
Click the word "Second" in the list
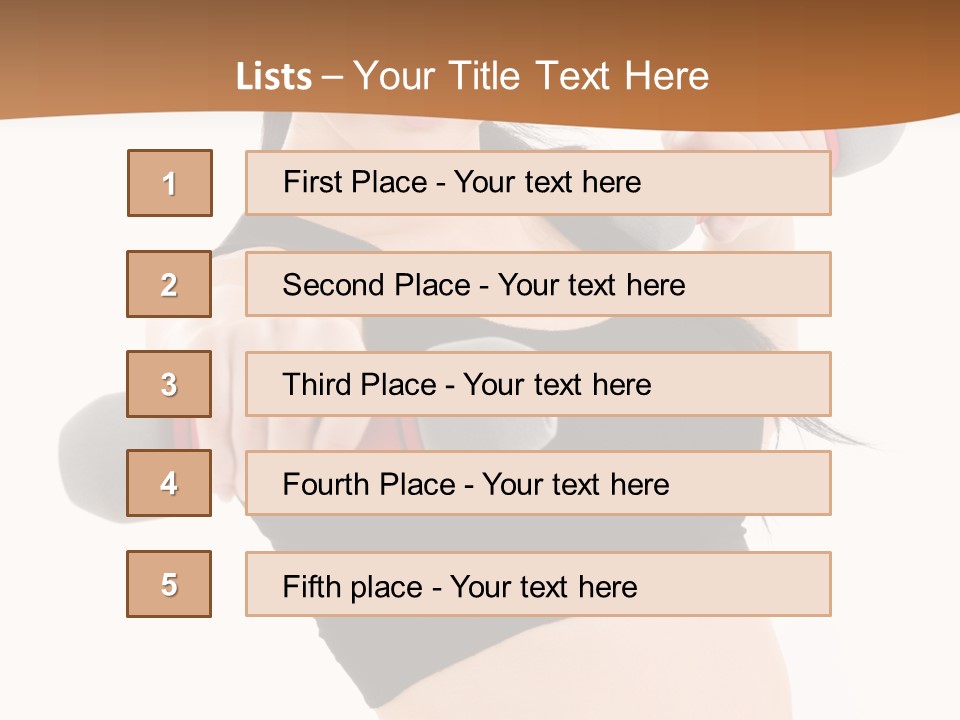pyautogui.click(x=334, y=285)
